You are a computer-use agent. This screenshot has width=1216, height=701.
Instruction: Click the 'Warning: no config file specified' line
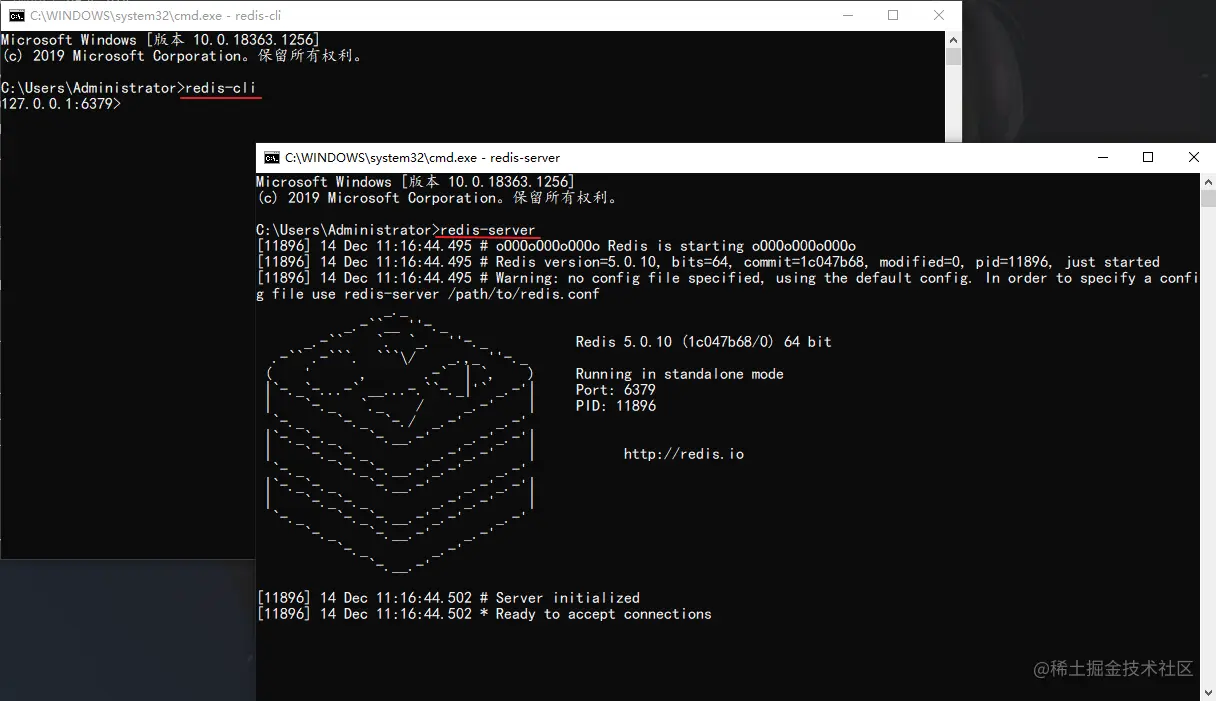tap(728, 278)
